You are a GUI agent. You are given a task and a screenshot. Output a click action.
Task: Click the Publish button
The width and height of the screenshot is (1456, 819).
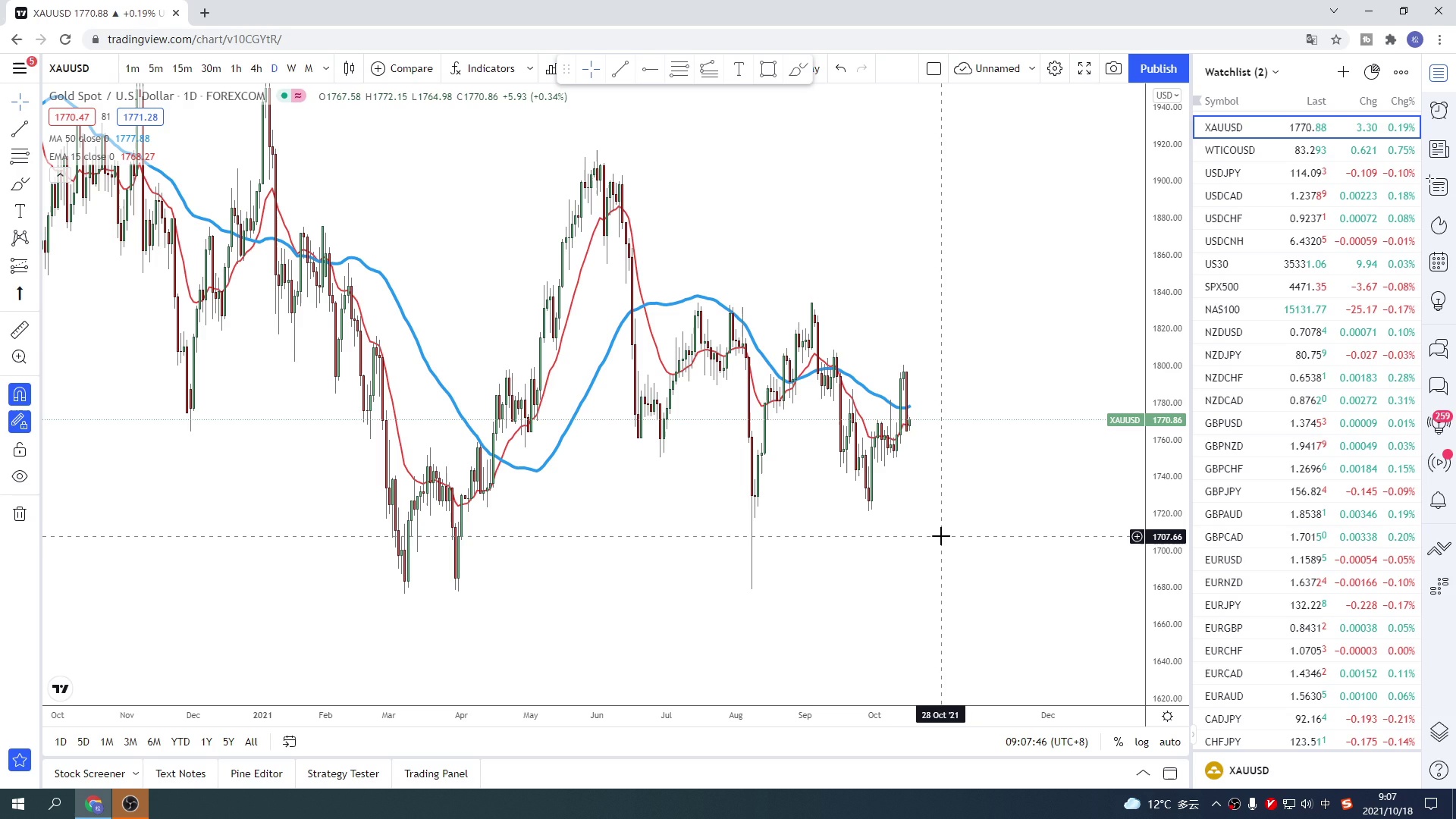[x=1158, y=69]
